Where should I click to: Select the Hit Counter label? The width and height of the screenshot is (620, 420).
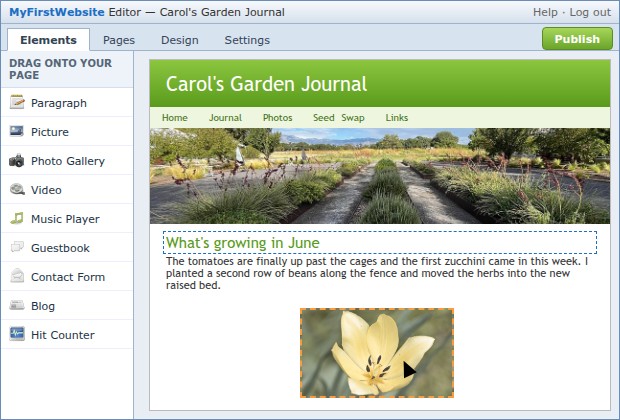pos(62,335)
